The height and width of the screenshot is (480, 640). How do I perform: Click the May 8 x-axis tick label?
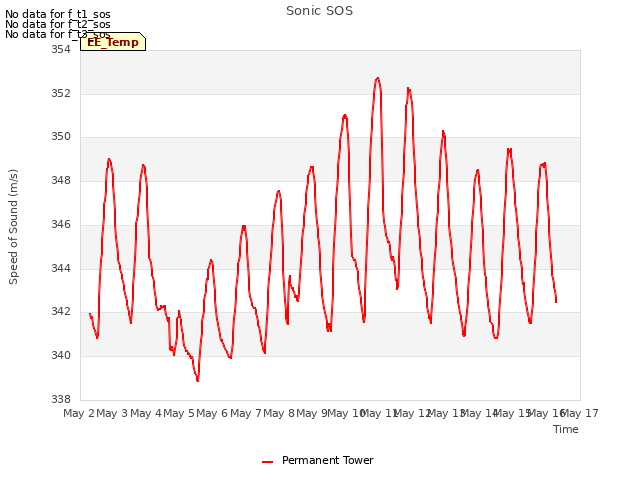279,413
